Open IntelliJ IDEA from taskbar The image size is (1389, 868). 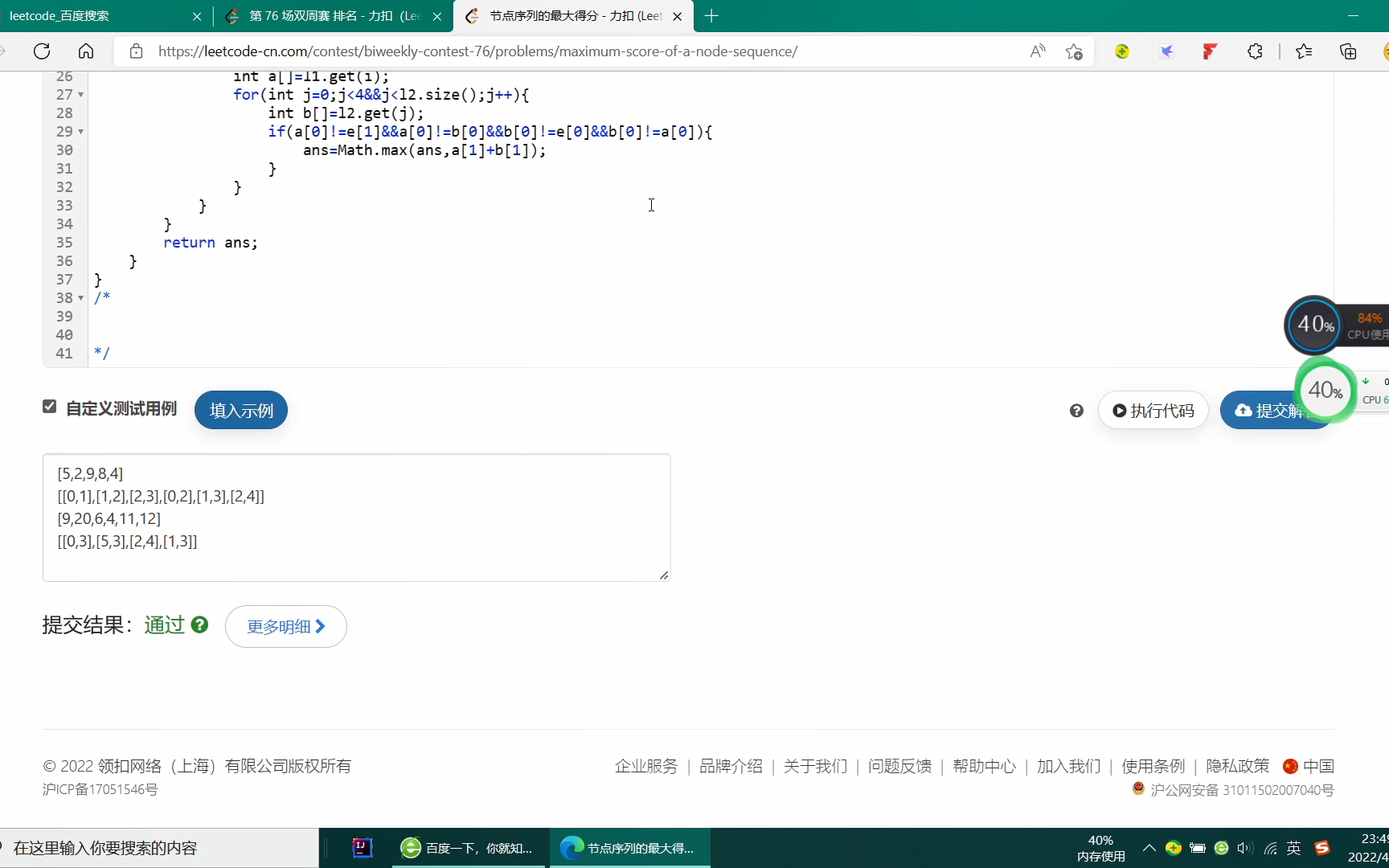[363, 848]
